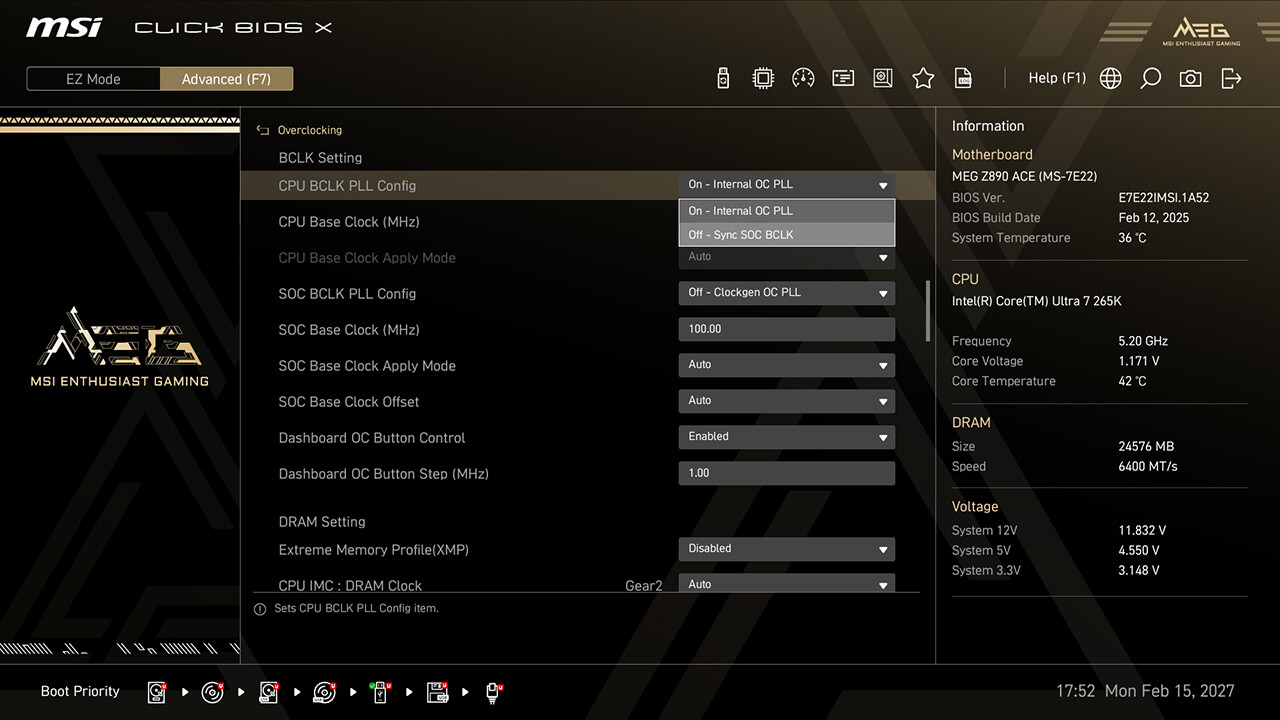Viewport: 1280px width, 720px height.
Task: Open Dashboard OC Button Control dropdown
Action: 786,437
